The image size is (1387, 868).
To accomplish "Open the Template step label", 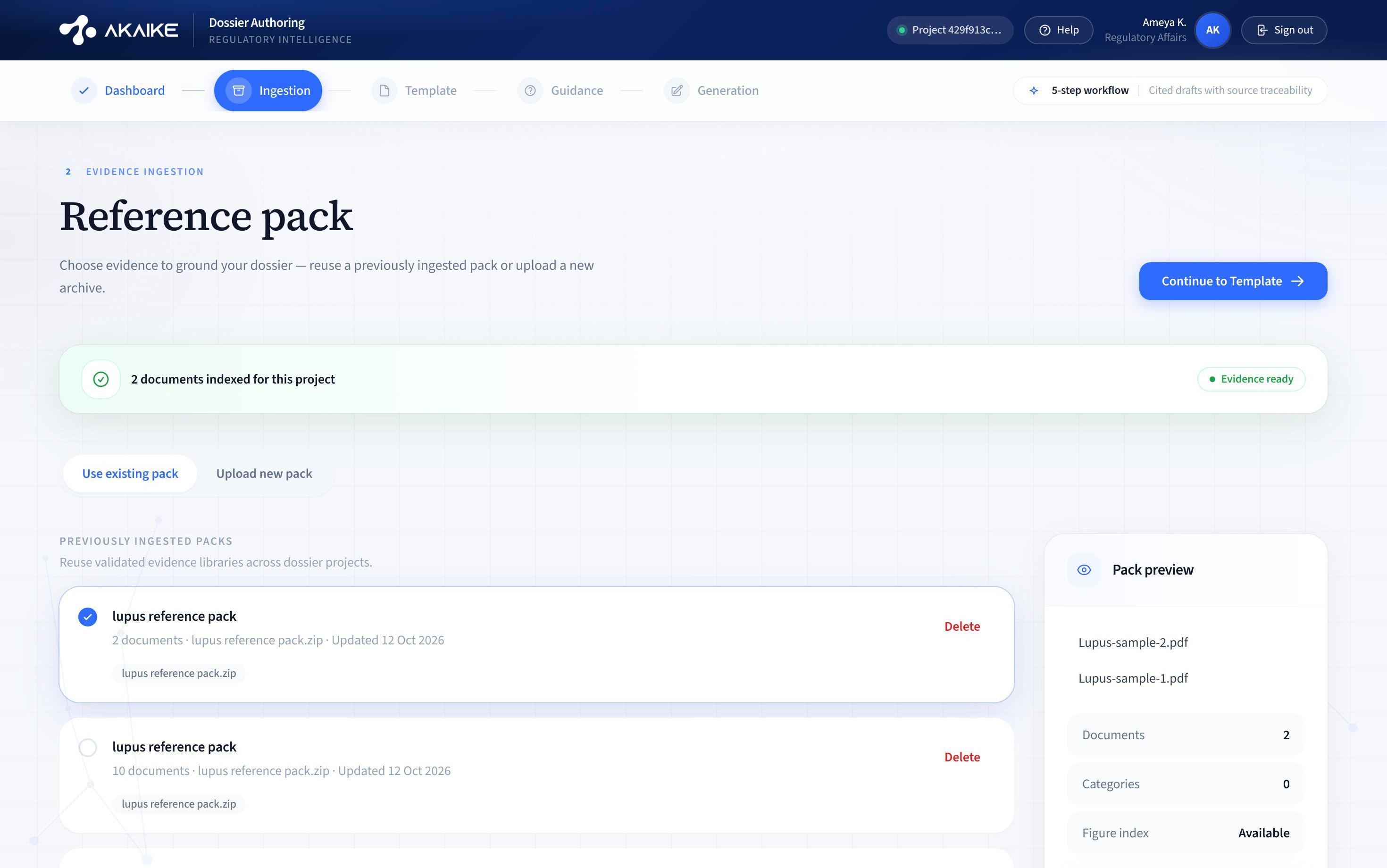I will click(x=431, y=91).
